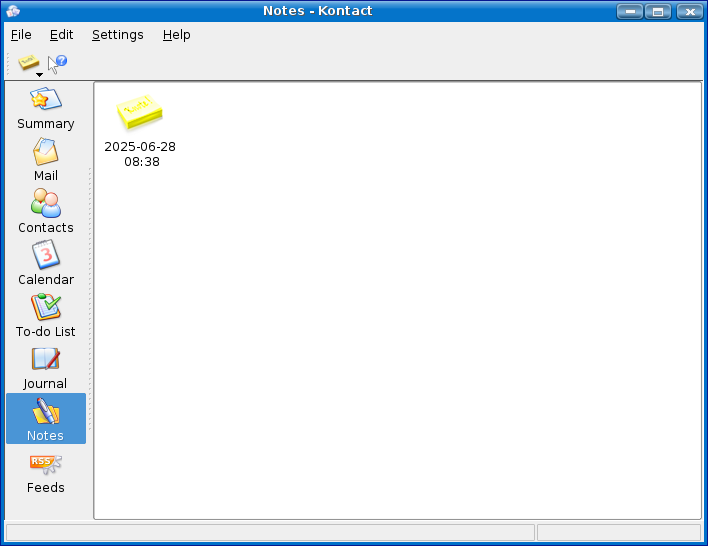The image size is (708, 546).
Task: Show the To-do List component
Action: 45,317
